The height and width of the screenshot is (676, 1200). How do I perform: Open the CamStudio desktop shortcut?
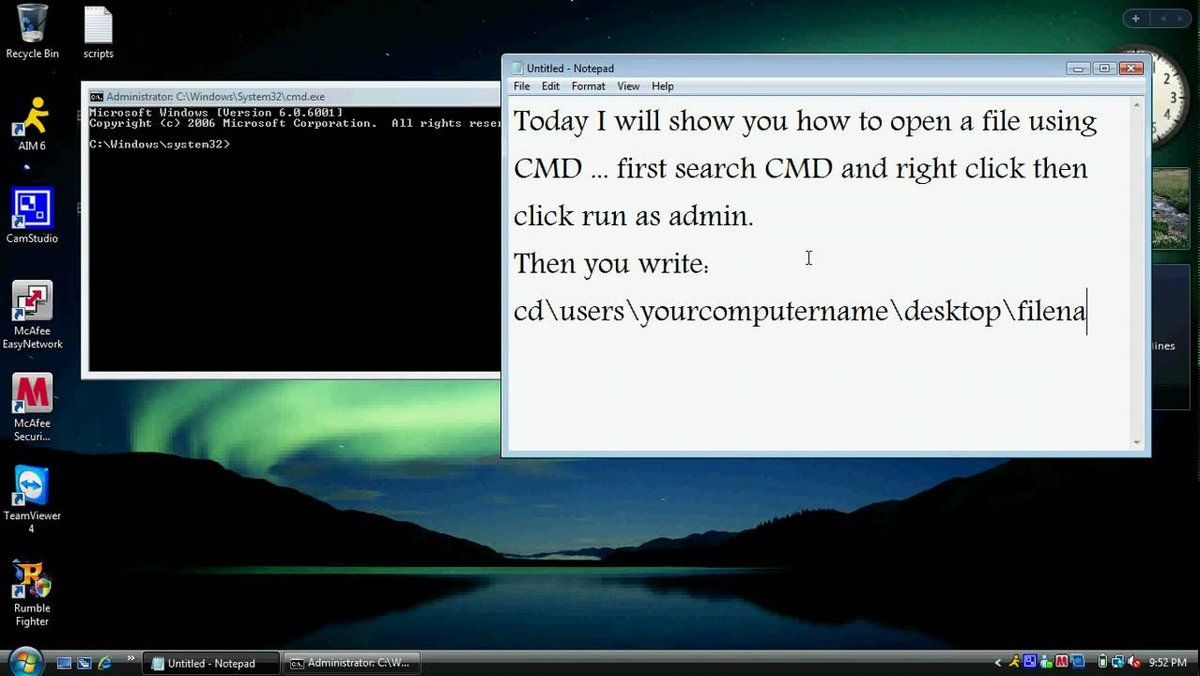pyautogui.click(x=32, y=210)
